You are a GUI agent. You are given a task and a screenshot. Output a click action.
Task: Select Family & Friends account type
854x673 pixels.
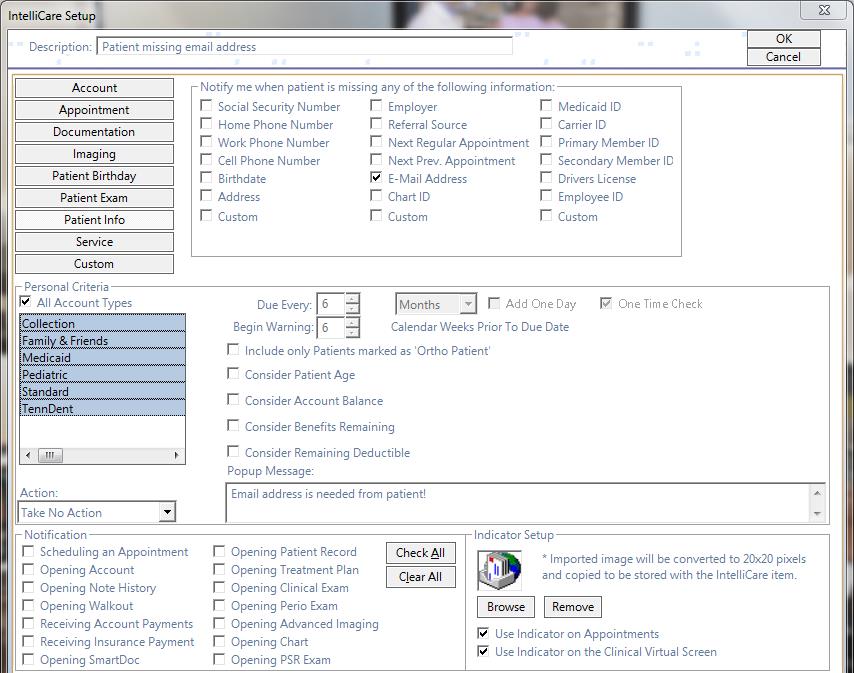click(x=102, y=341)
